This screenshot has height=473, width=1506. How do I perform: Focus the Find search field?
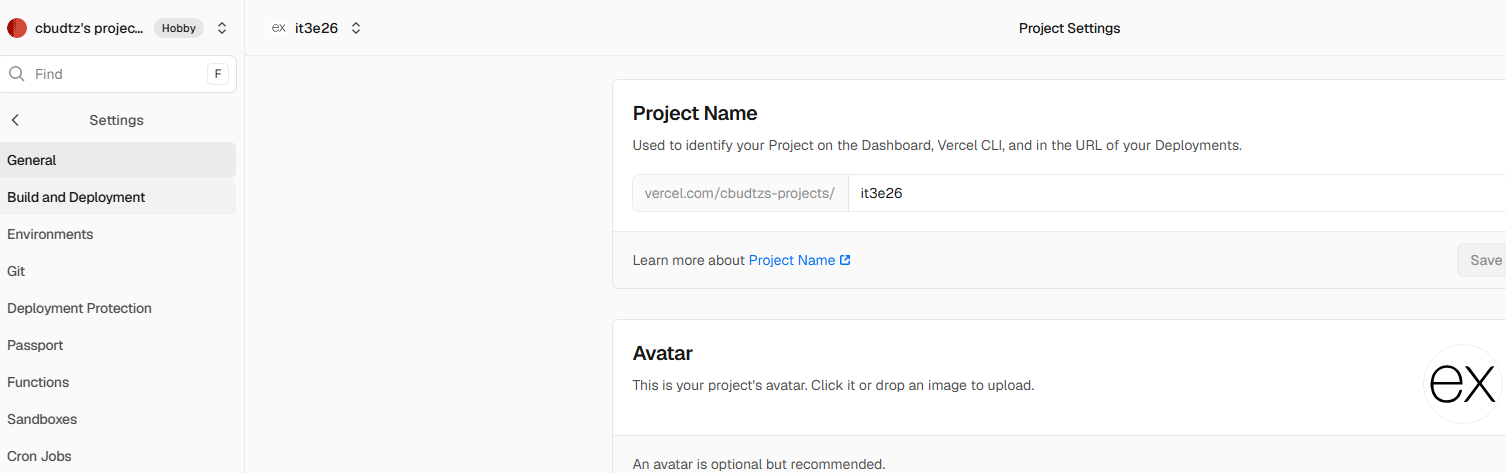tap(118, 74)
